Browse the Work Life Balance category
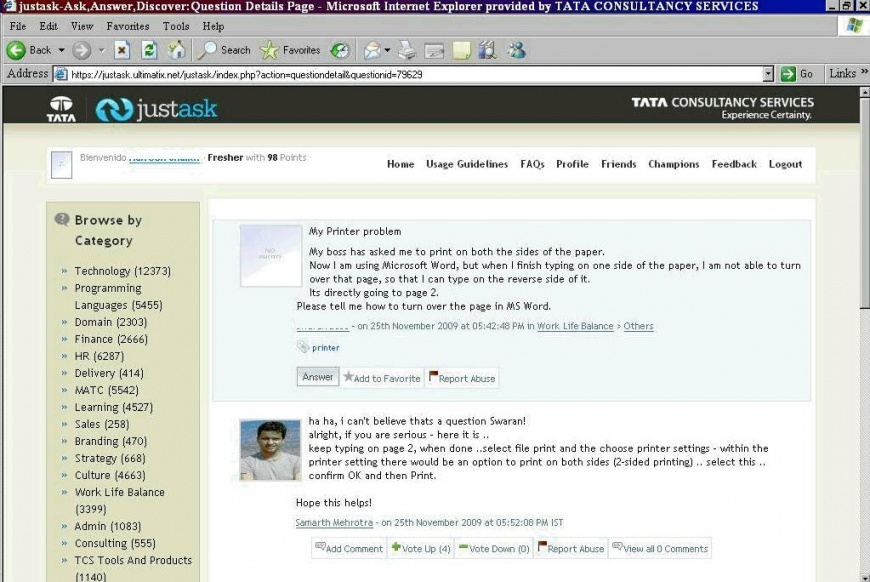 tap(119, 492)
